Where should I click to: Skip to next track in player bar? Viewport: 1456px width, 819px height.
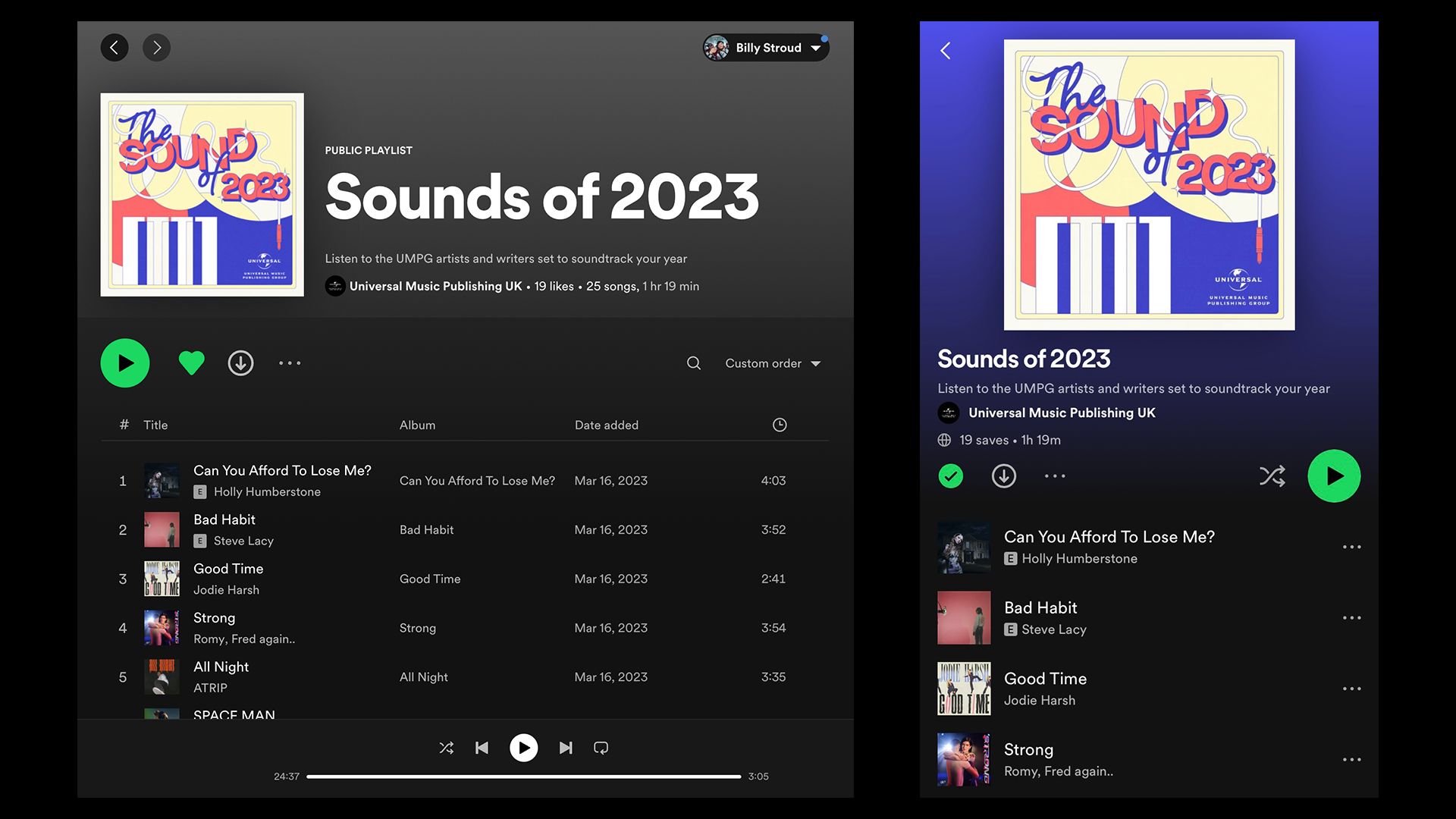point(566,748)
